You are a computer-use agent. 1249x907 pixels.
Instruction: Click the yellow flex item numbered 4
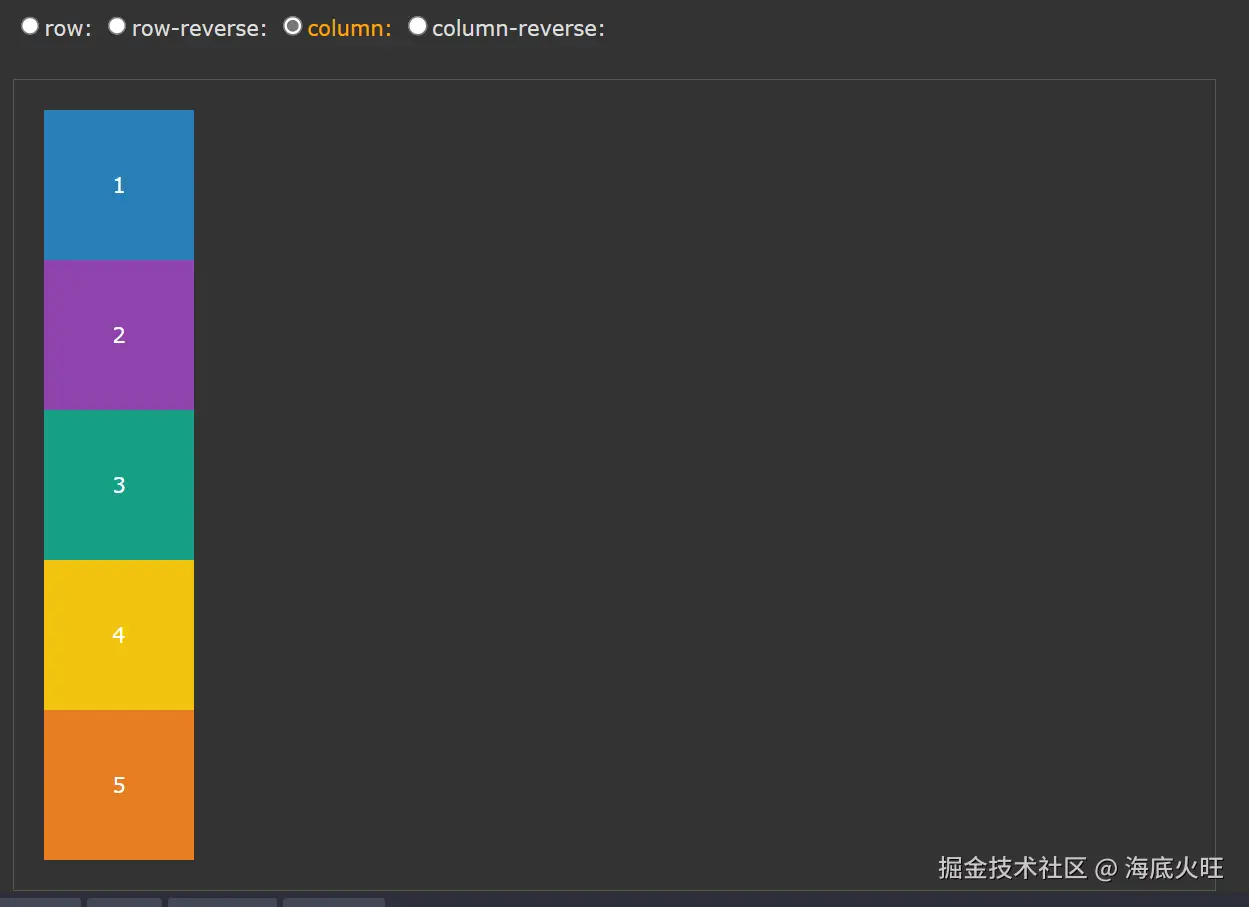[118, 635]
